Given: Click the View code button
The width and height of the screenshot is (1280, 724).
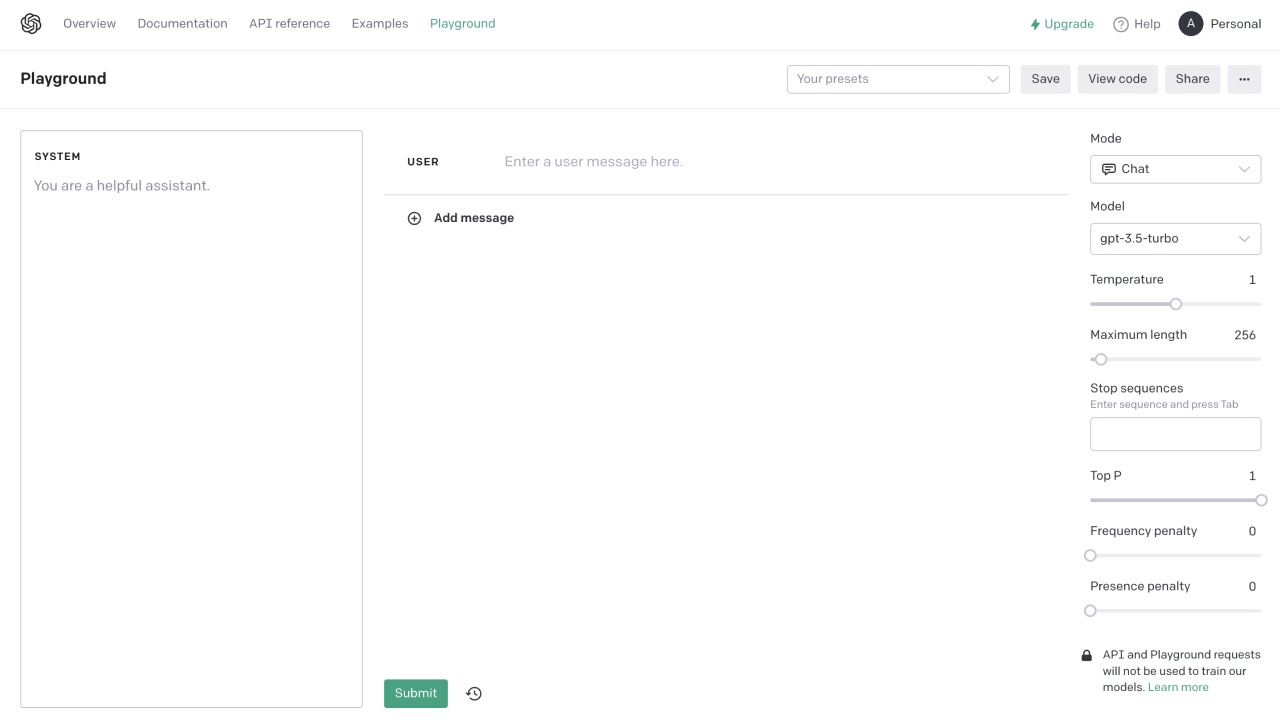Looking at the screenshot, I should [1117, 79].
